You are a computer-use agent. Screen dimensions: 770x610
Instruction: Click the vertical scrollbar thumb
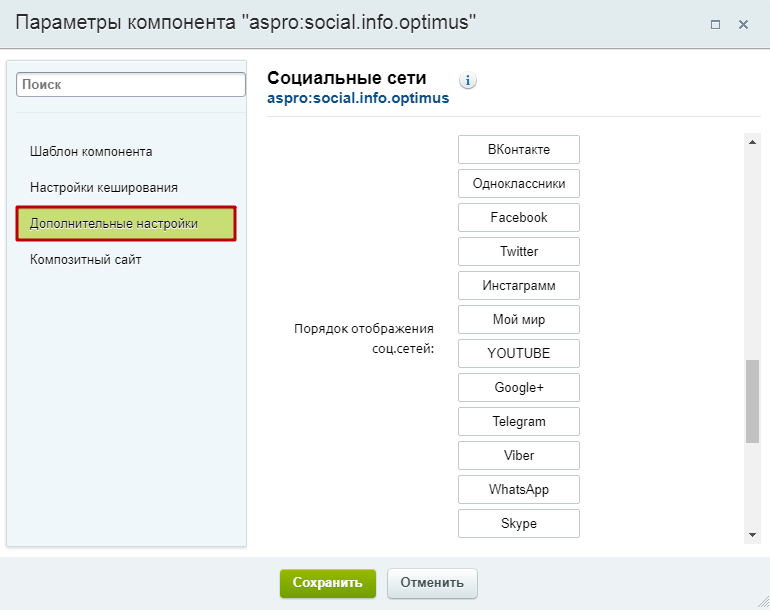click(752, 401)
